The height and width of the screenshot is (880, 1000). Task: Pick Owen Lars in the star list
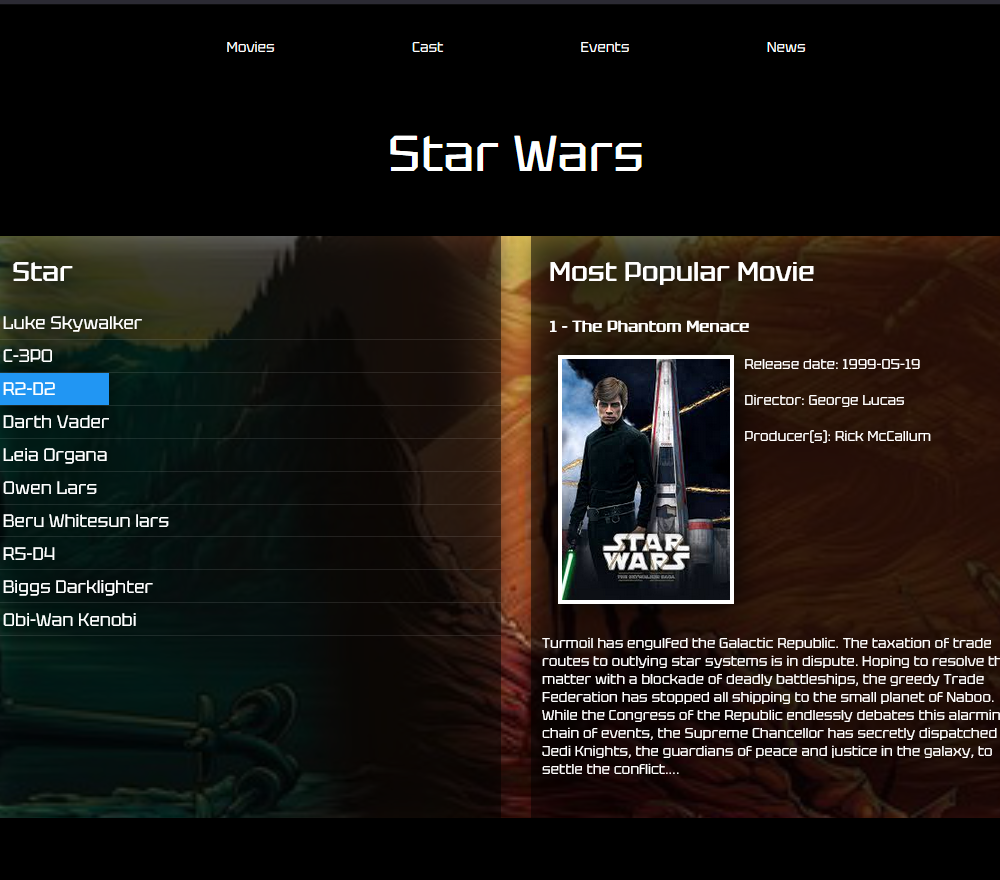pos(50,488)
